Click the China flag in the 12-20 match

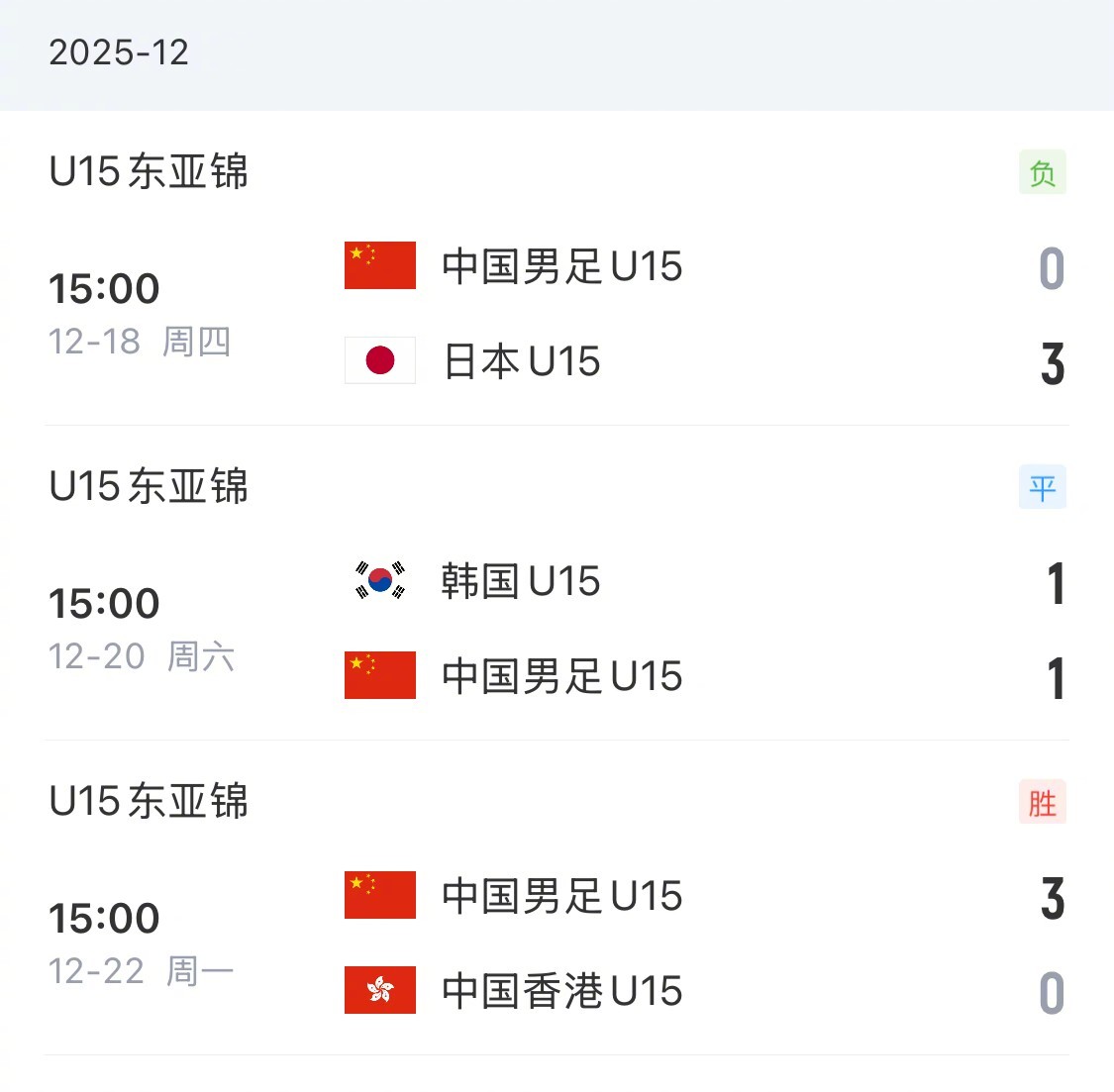pyautogui.click(x=379, y=675)
